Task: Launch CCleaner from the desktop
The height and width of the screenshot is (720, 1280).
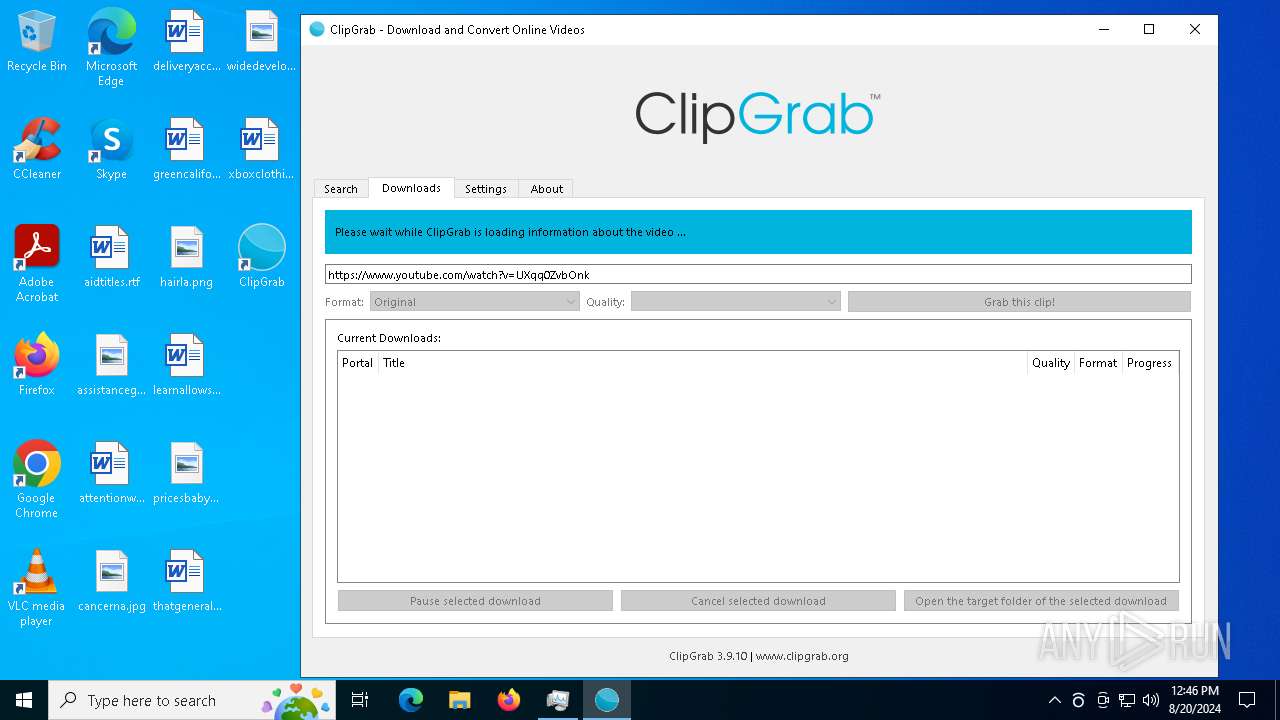Action: click(x=37, y=149)
